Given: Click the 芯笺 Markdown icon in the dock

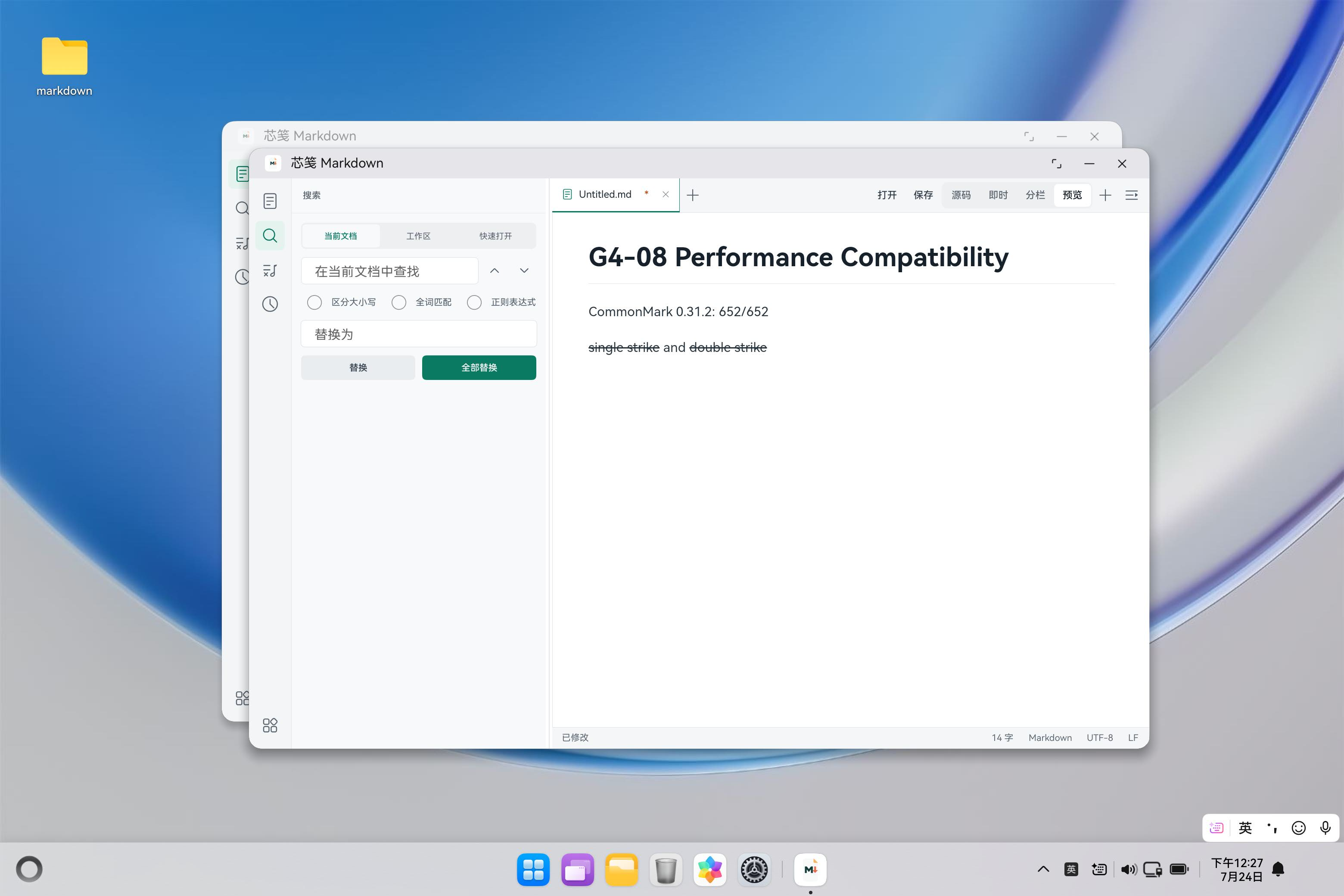Looking at the screenshot, I should pyautogui.click(x=810, y=870).
